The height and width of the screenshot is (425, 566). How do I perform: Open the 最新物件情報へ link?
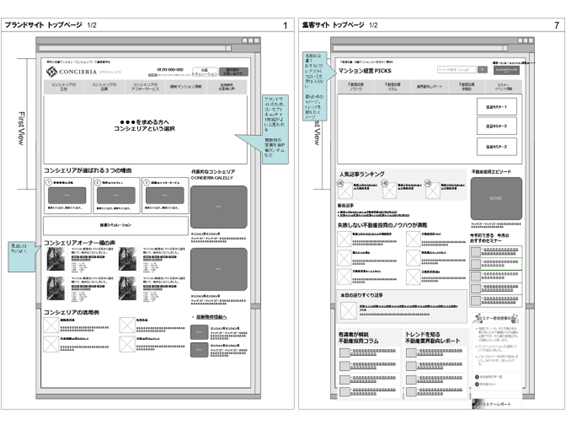pos(211,317)
